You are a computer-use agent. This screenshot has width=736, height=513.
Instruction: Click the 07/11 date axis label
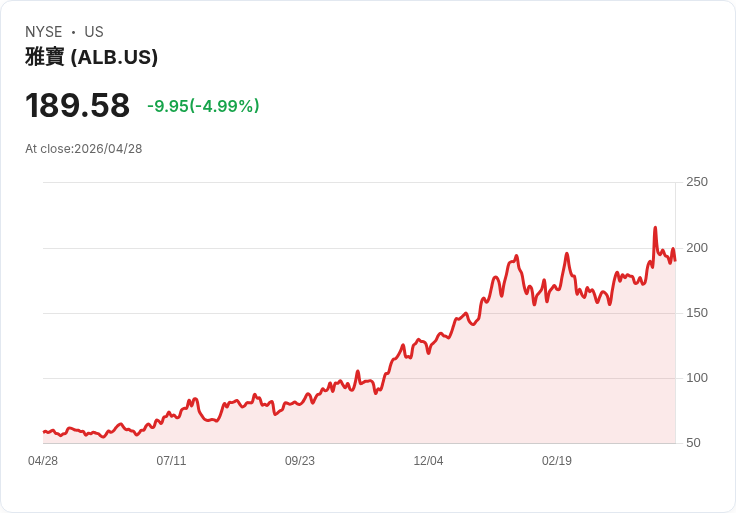pyautogui.click(x=171, y=461)
